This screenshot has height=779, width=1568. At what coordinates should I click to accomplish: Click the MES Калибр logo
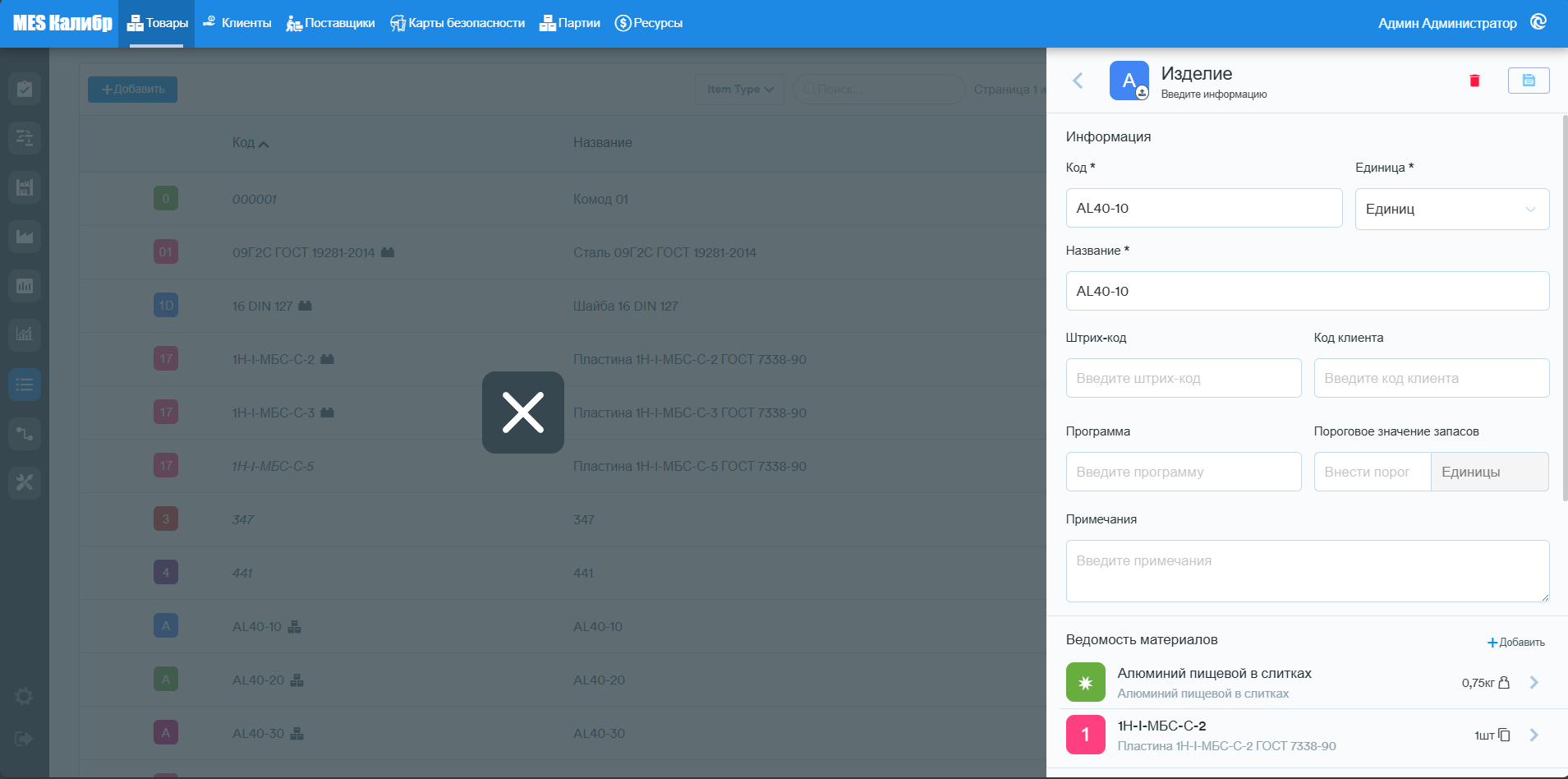click(62, 23)
